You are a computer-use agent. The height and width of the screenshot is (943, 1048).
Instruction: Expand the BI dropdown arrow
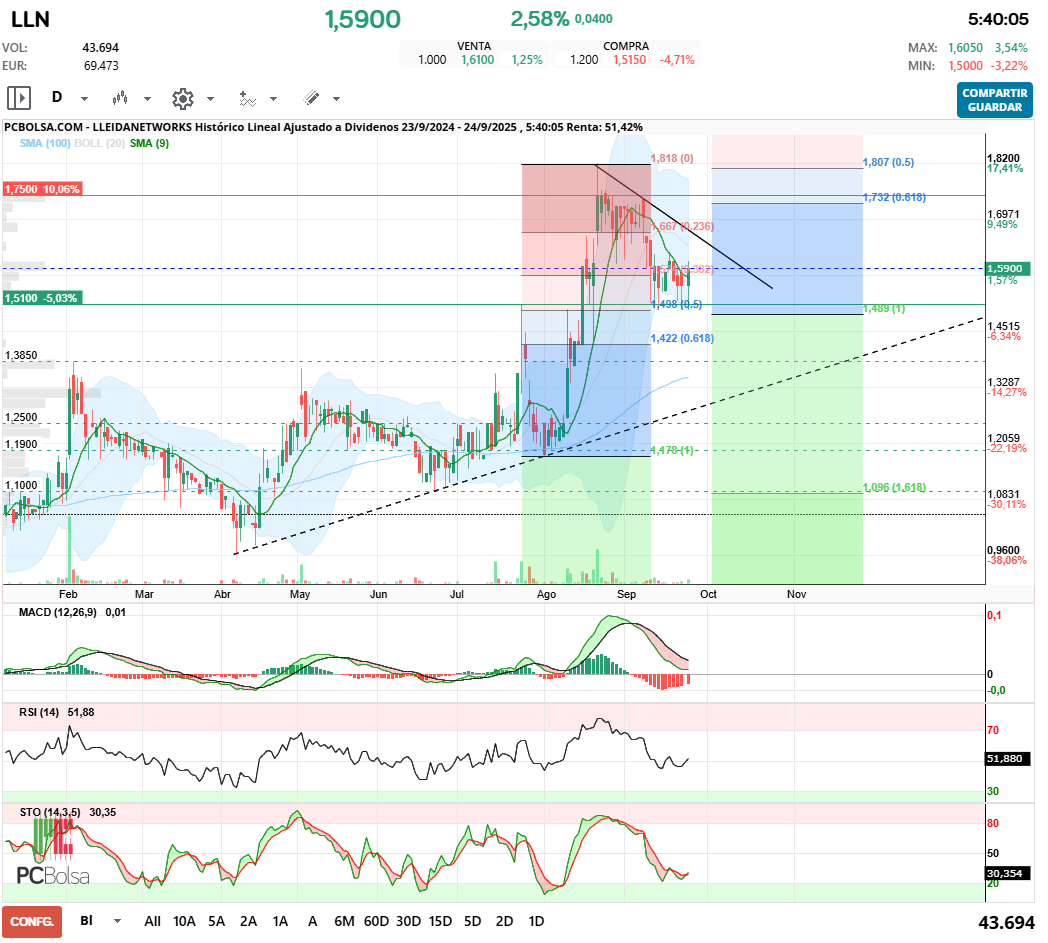point(118,921)
